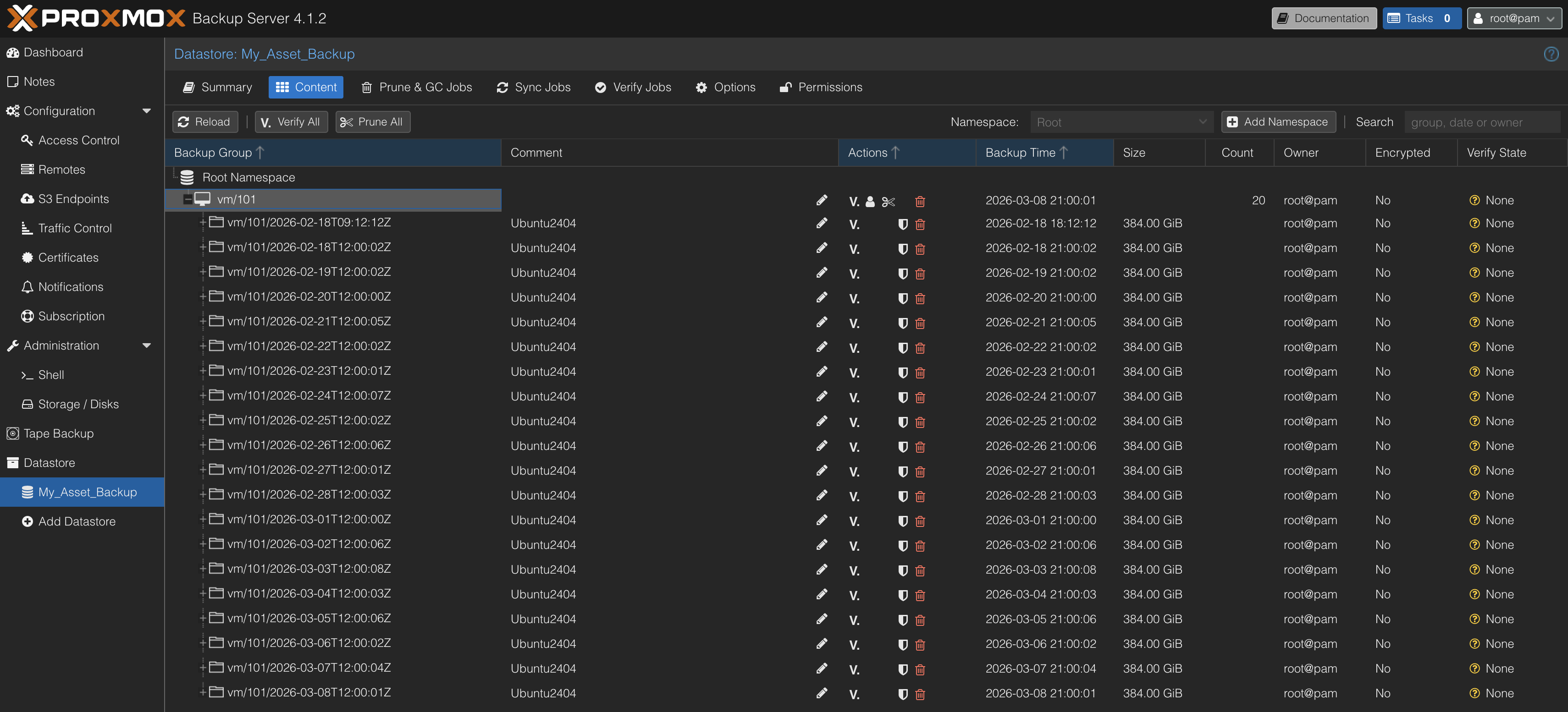
Task: Delete the 2026-02-18T09:12:12Z snapshot with the trash icon
Action: click(920, 224)
